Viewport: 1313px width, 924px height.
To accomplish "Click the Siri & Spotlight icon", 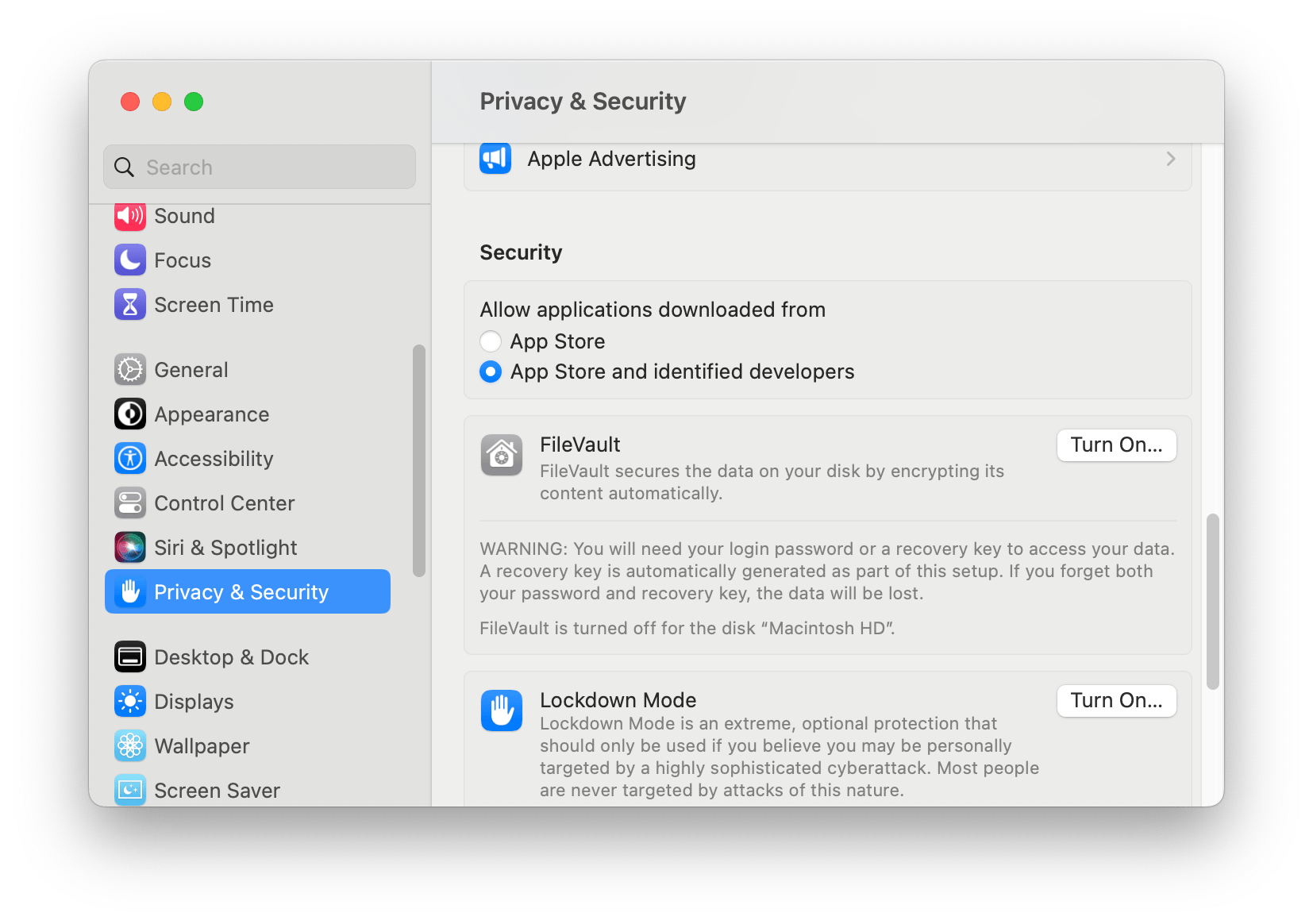I will [x=130, y=548].
